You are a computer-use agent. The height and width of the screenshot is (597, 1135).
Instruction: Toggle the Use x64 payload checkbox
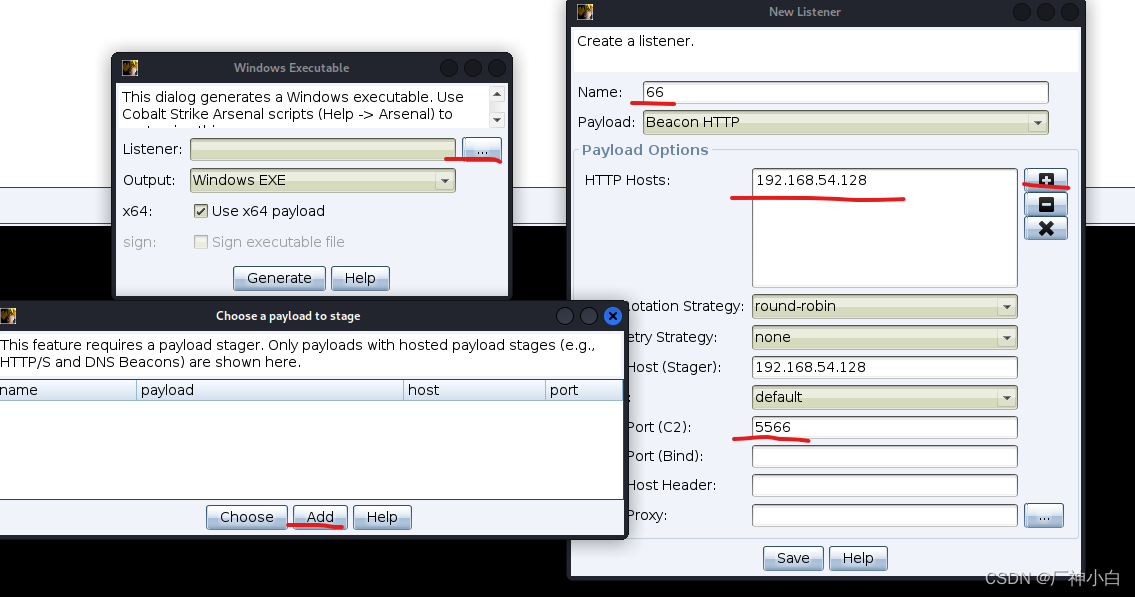click(201, 211)
